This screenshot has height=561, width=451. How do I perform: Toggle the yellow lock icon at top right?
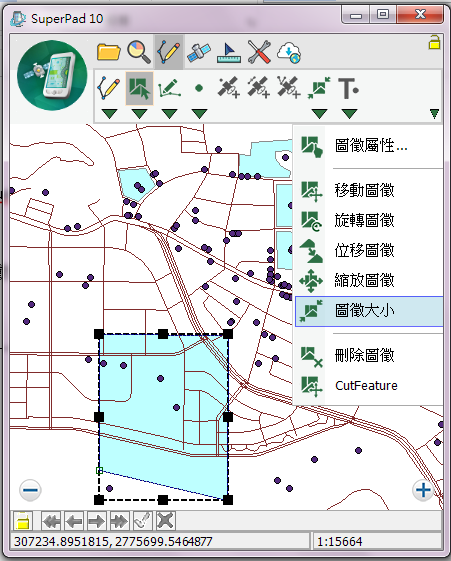point(434,42)
